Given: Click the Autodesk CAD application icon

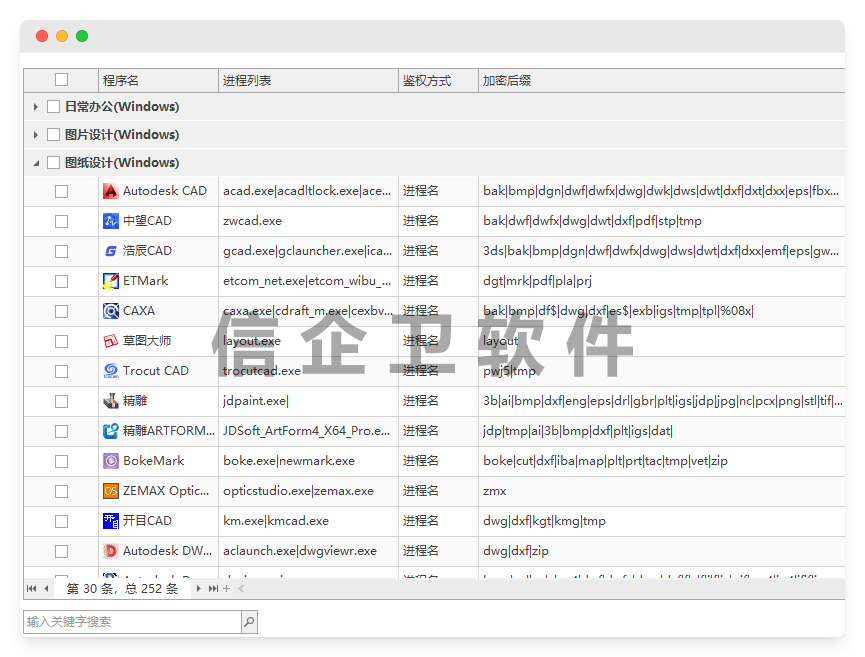Looking at the screenshot, I should coord(110,190).
